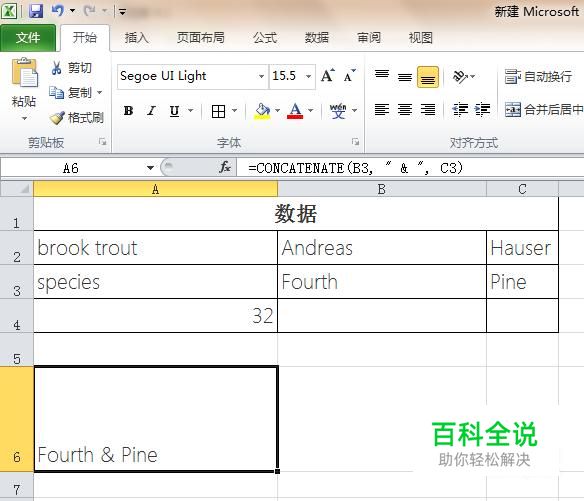584x501 pixels.
Task: Open the borders dropdown arrow
Action: pyautogui.click(x=235, y=111)
